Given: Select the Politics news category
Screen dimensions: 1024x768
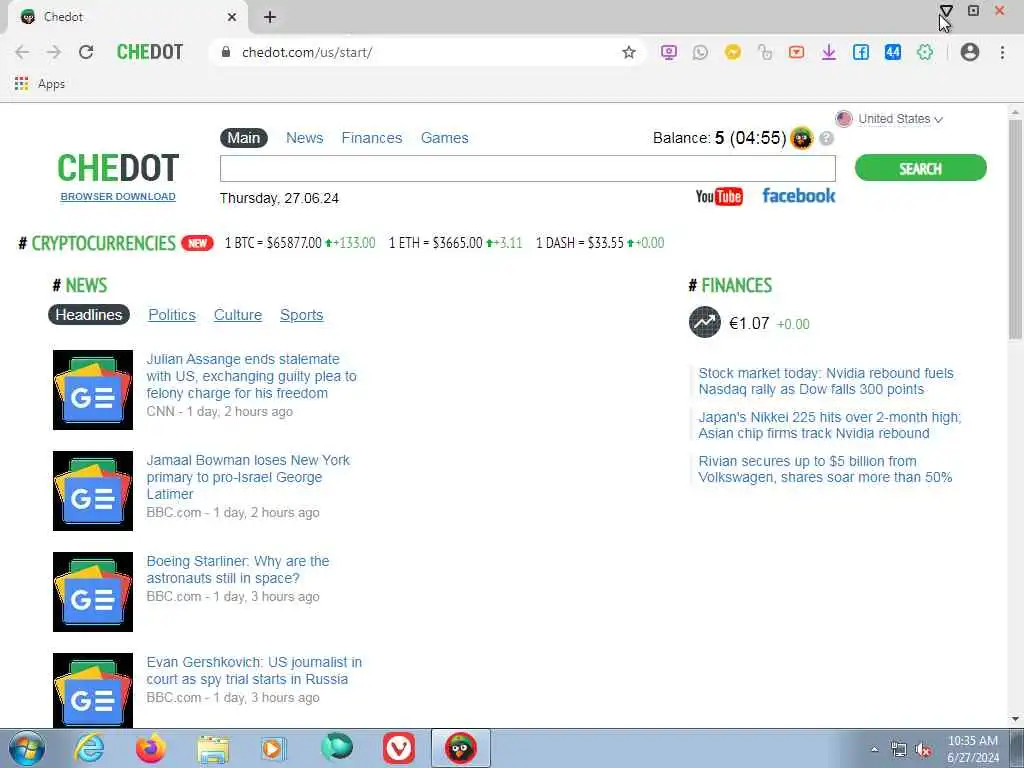Looking at the screenshot, I should pos(172,315).
